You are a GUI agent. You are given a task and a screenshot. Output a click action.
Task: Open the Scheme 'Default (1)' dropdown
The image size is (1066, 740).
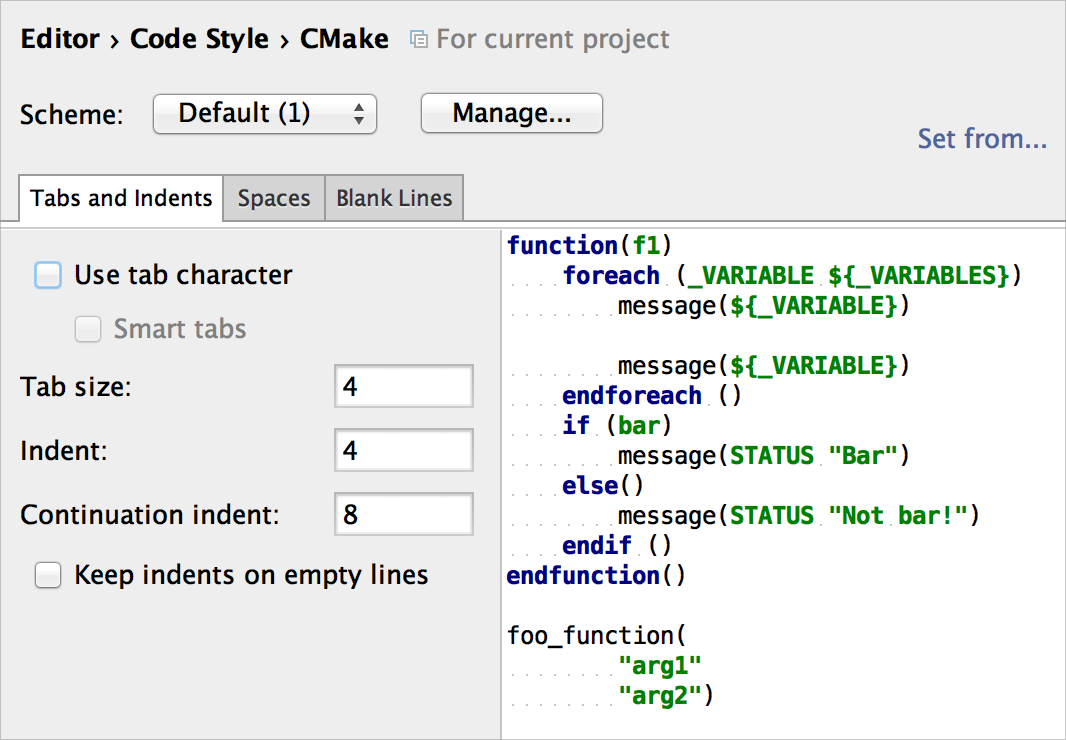pyautogui.click(x=265, y=114)
